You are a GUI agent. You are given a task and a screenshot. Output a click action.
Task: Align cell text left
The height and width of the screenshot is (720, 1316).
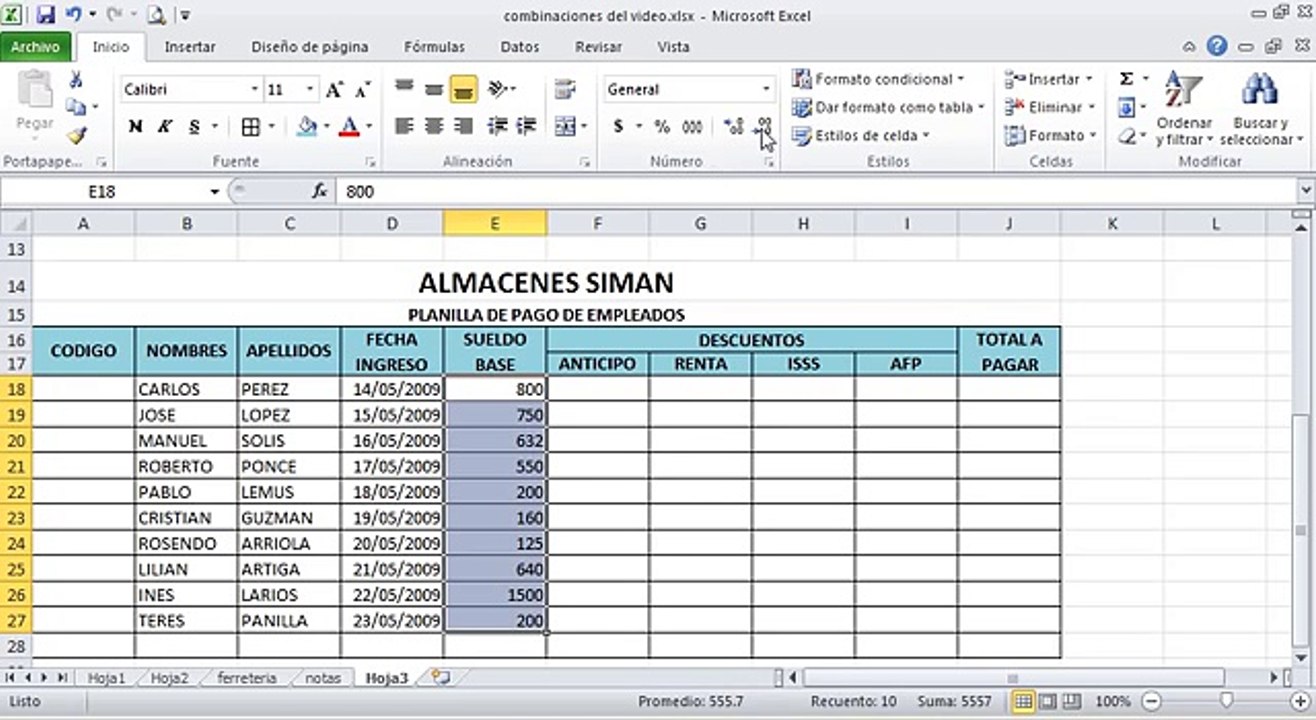tap(404, 127)
